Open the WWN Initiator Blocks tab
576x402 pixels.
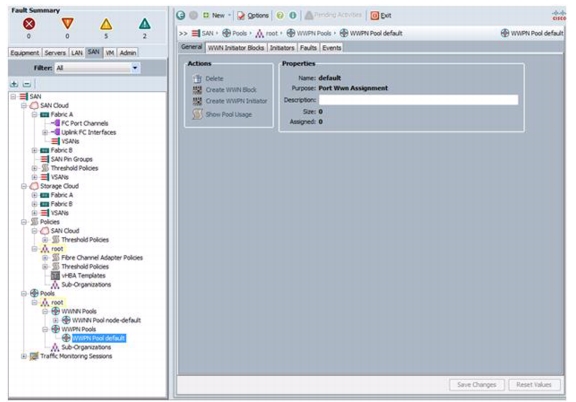[236, 48]
